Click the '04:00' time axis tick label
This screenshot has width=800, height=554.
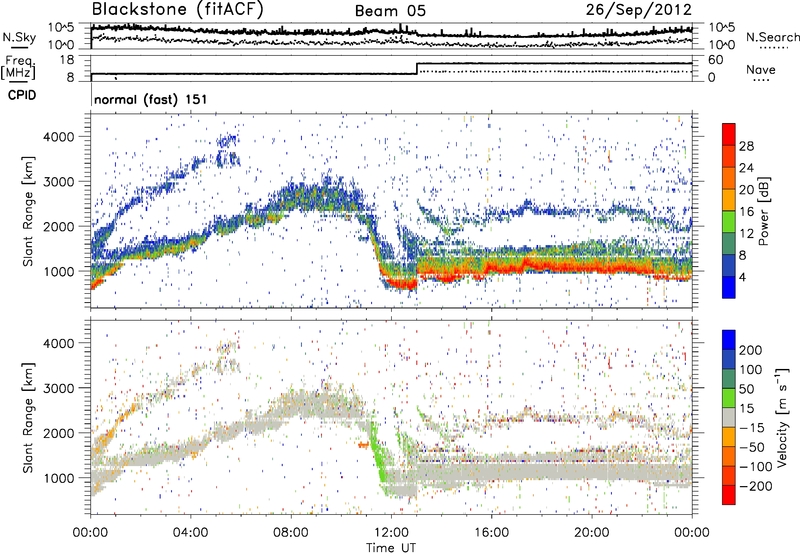190,533
